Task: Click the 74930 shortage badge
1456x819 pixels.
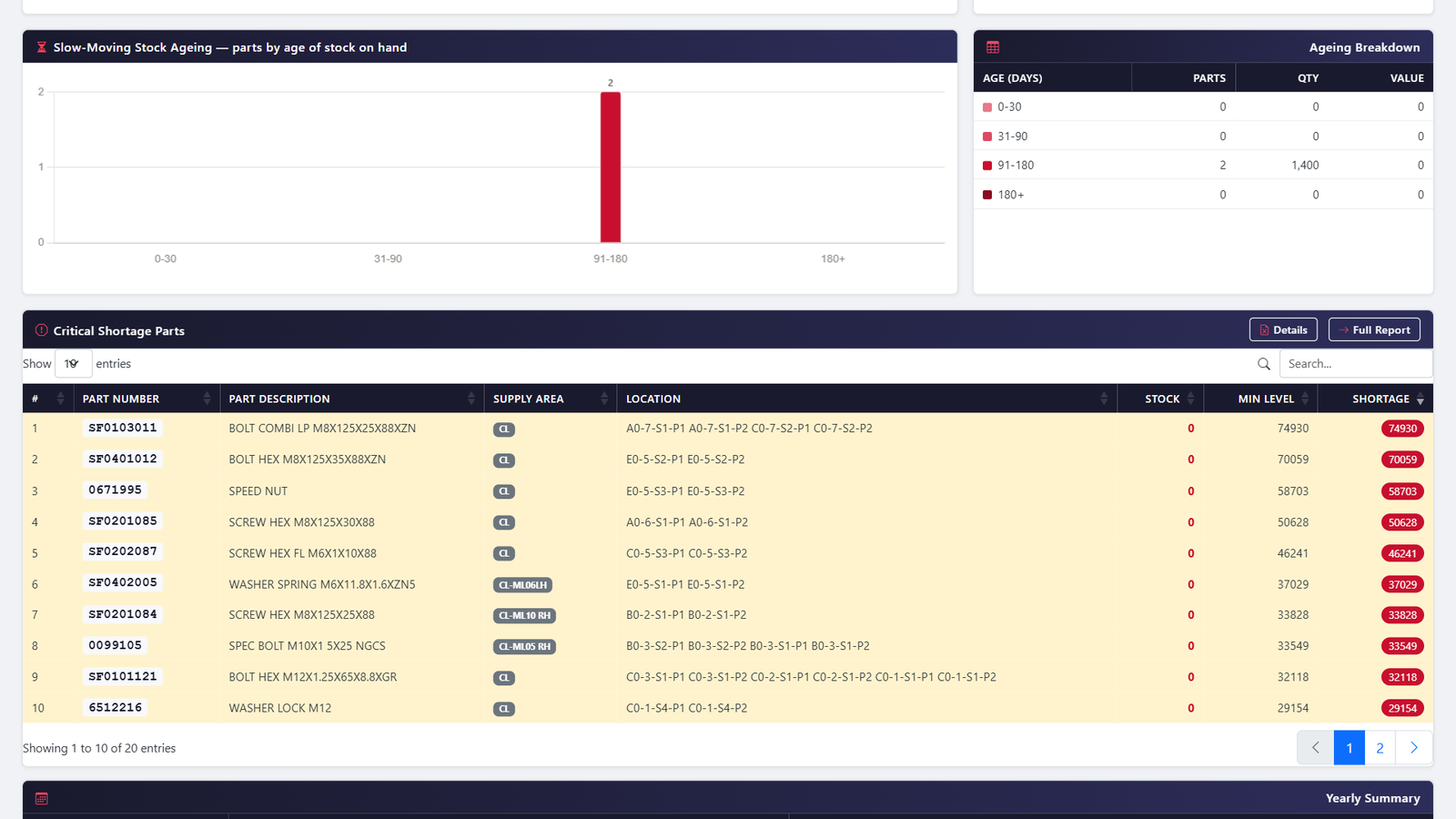Action: (x=1402, y=429)
